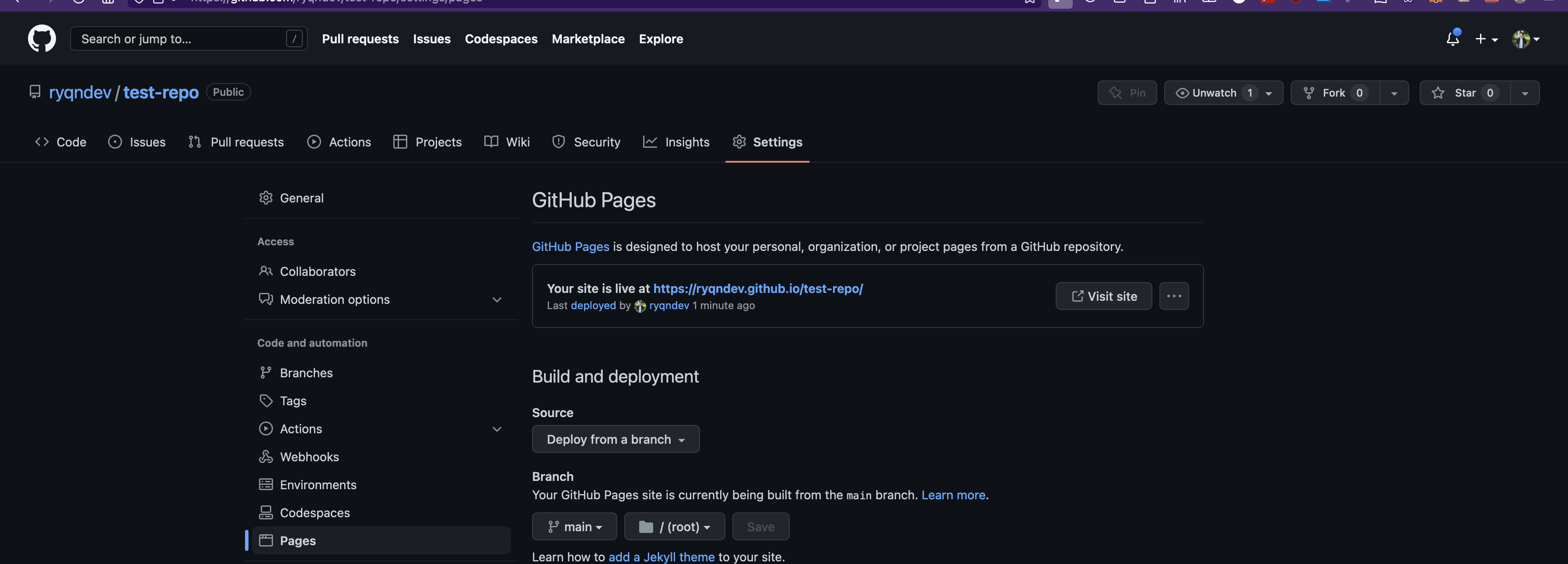The image size is (1568, 564).
Task: Switch to the Wiki tab
Action: (x=507, y=142)
